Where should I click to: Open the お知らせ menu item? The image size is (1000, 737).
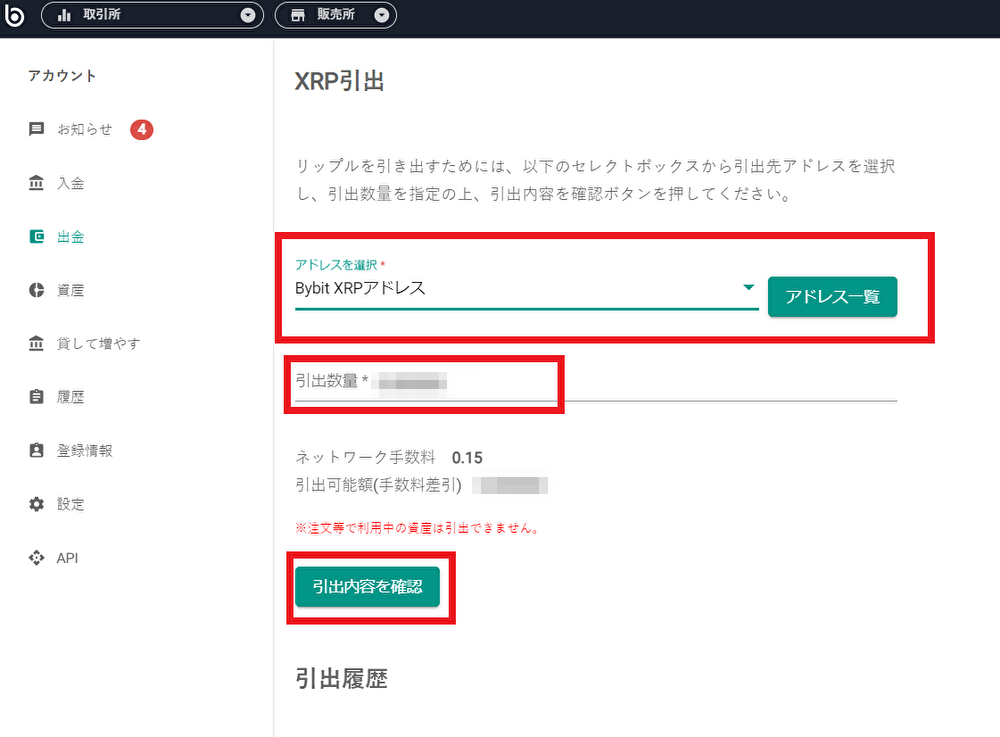point(84,129)
